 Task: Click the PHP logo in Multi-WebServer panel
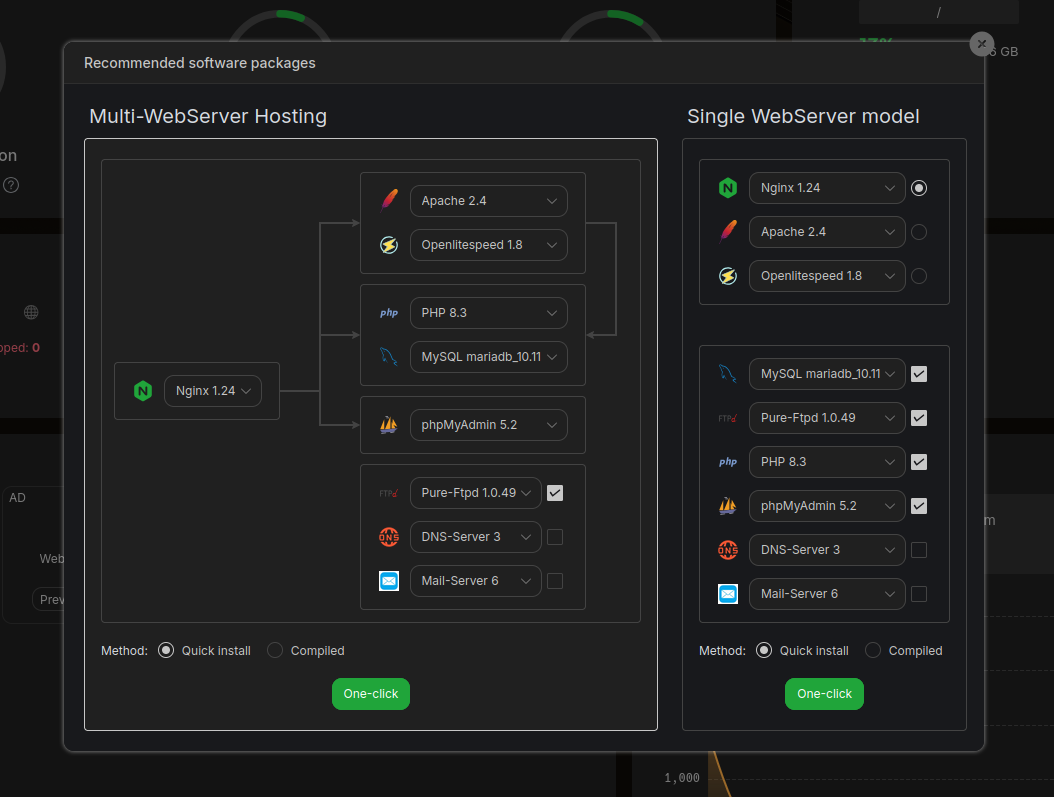(389, 313)
